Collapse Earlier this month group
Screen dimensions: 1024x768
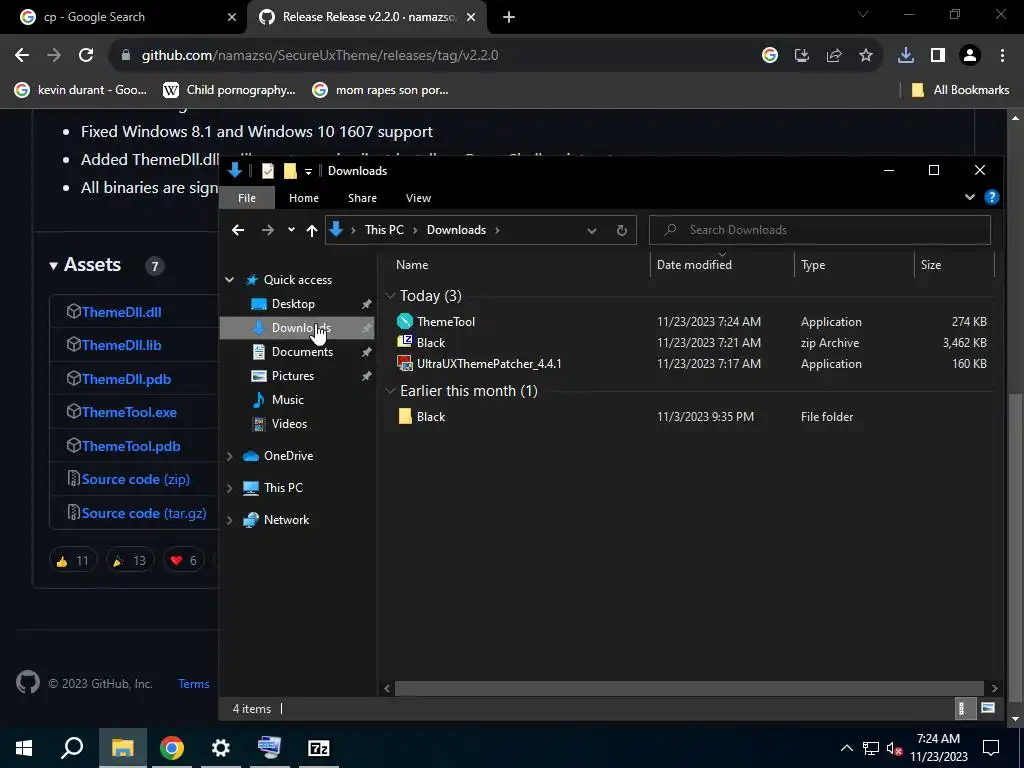coord(390,391)
